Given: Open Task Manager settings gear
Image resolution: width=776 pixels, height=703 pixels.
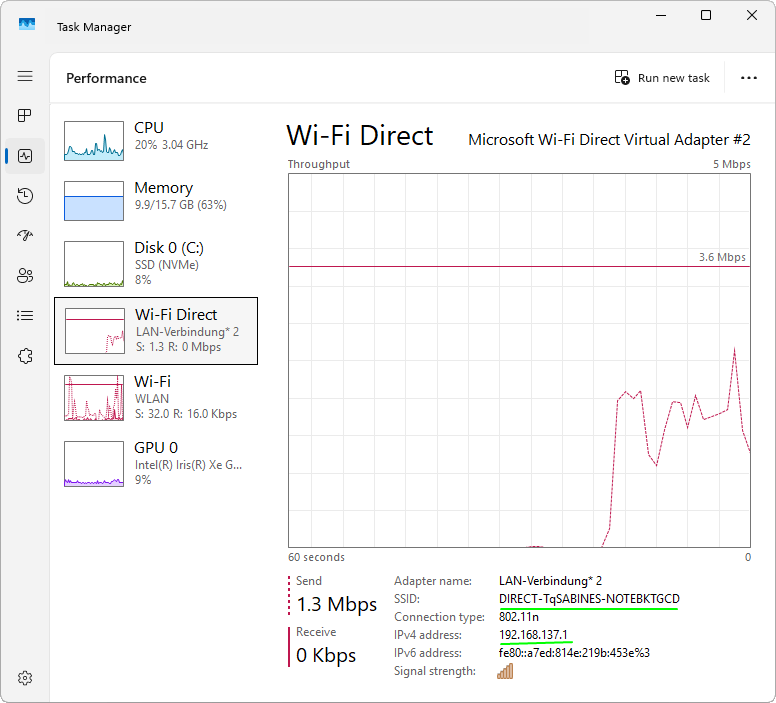Looking at the screenshot, I should [x=25, y=678].
